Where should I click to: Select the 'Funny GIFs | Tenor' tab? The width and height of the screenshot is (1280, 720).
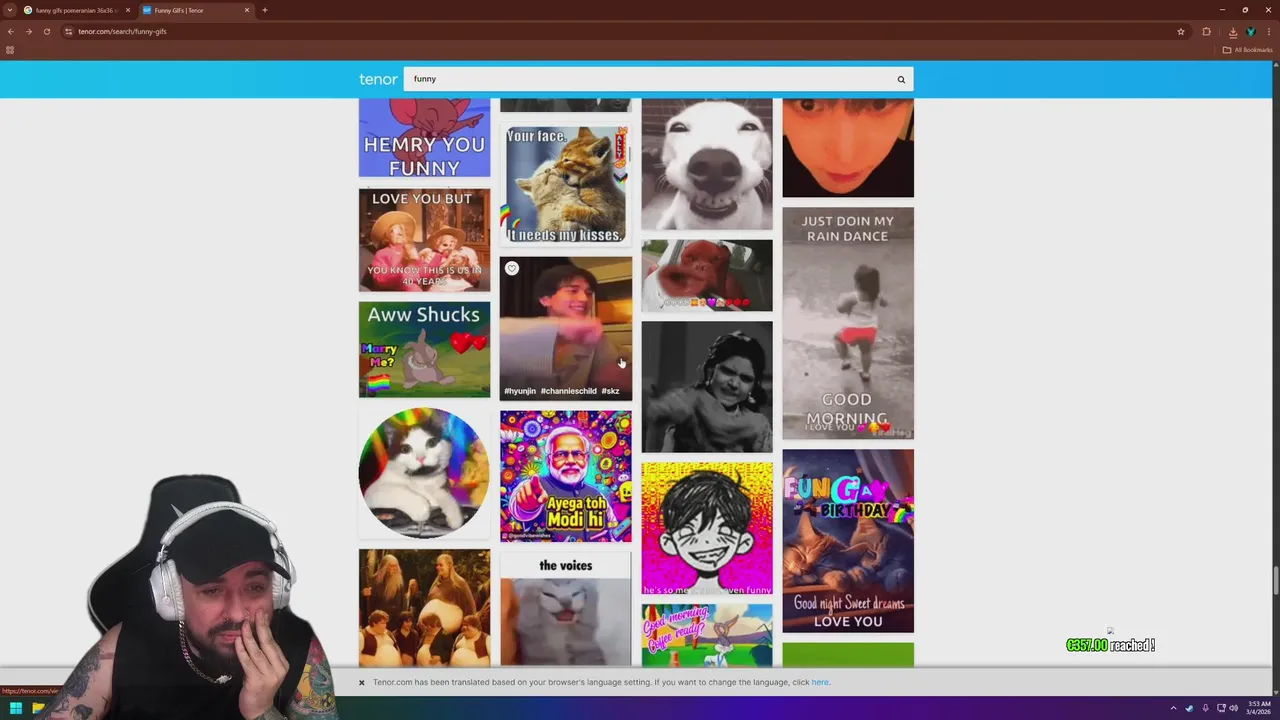click(x=196, y=10)
